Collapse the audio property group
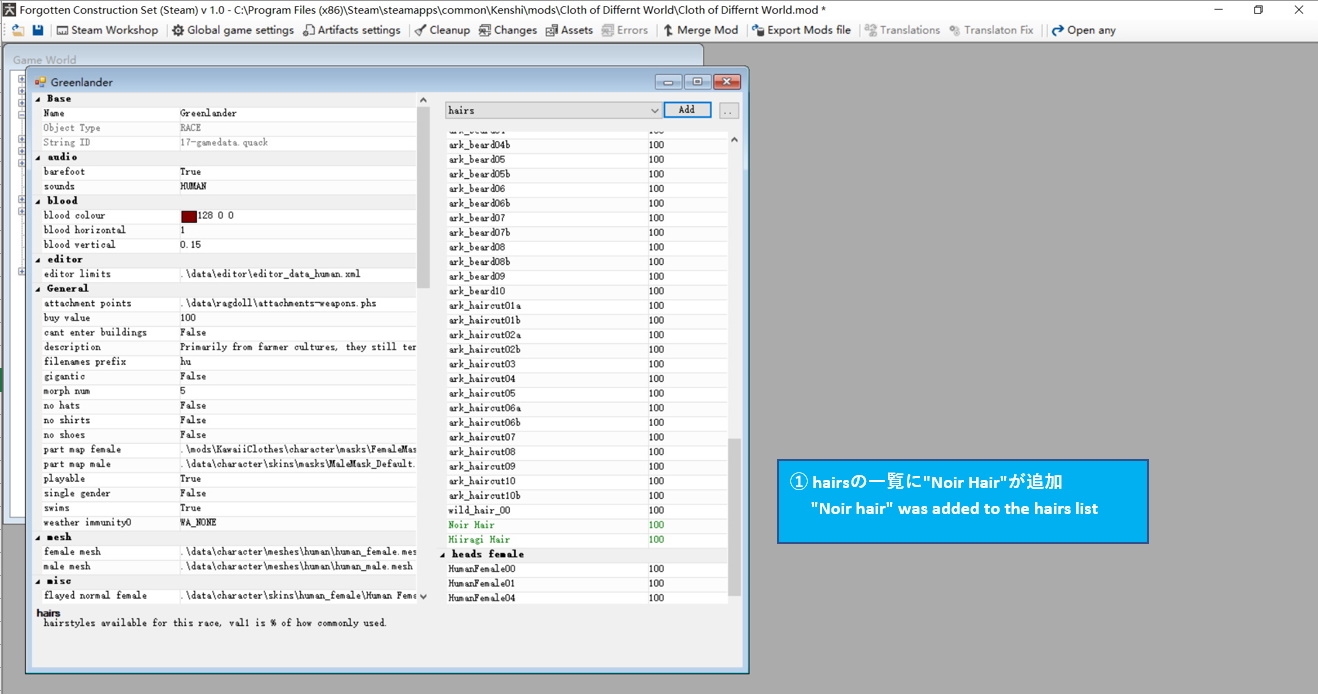The width and height of the screenshot is (1318, 694). (x=39, y=157)
